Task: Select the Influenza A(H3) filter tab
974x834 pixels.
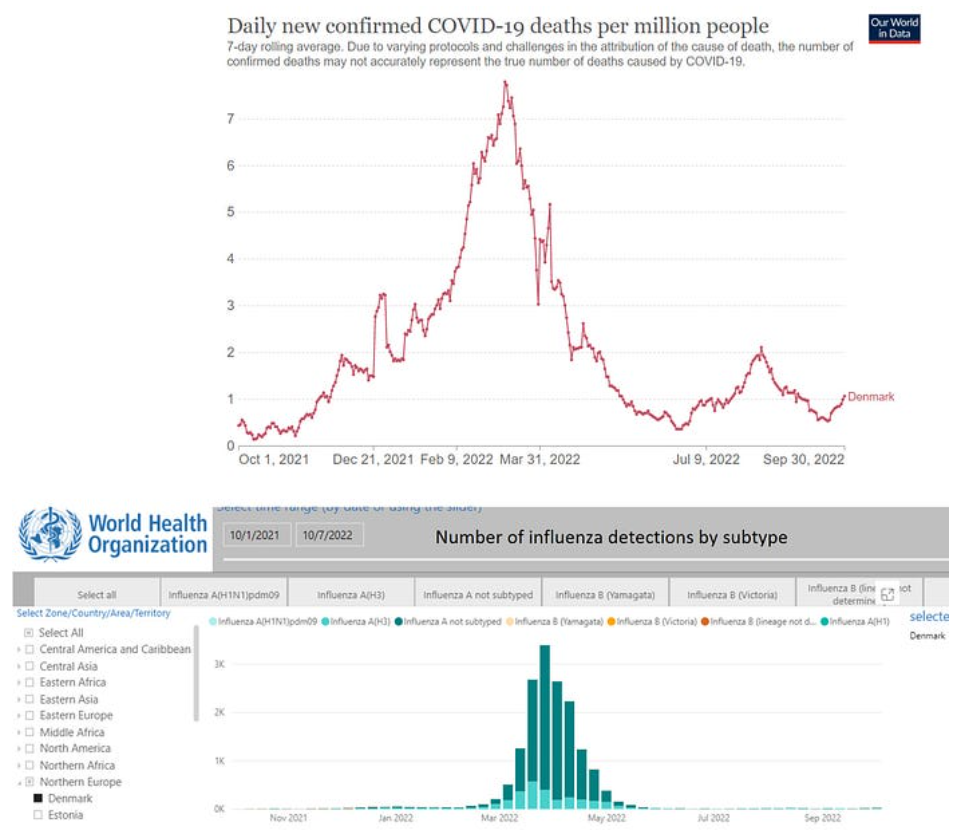Action: [350, 595]
